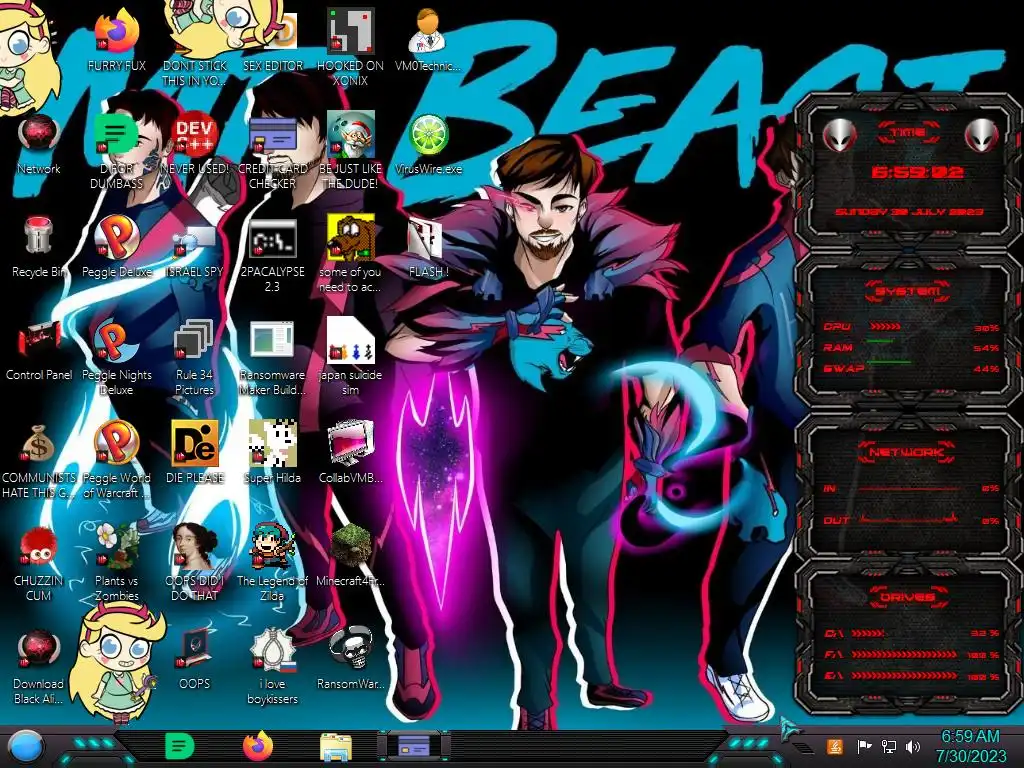This screenshot has width=1024, height=768.
Task: Switch to the active credit card taskbar window
Action: click(x=413, y=746)
